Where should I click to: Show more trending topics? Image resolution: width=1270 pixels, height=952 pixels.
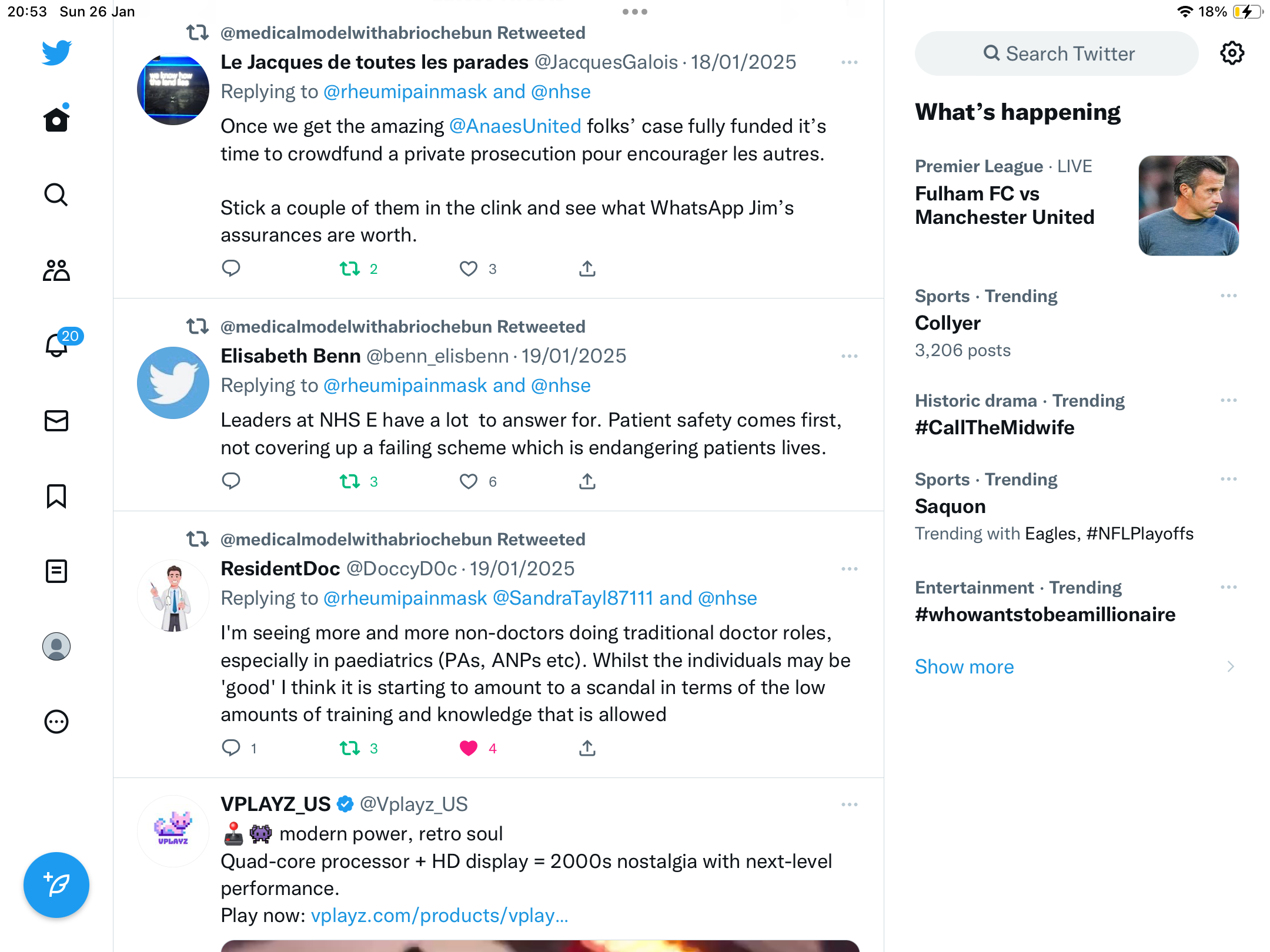tap(964, 667)
